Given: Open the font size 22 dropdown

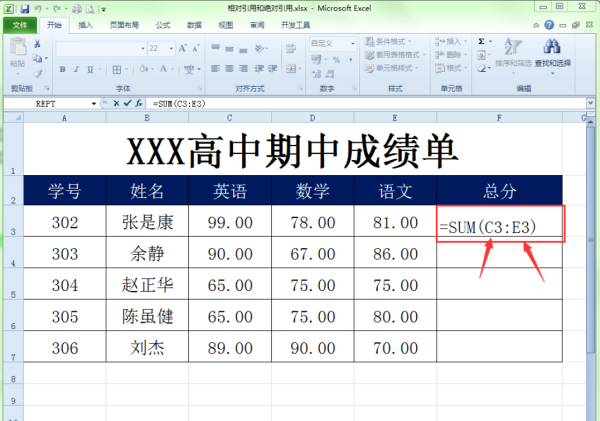Looking at the screenshot, I should pyautogui.click(x=171, y=49).
